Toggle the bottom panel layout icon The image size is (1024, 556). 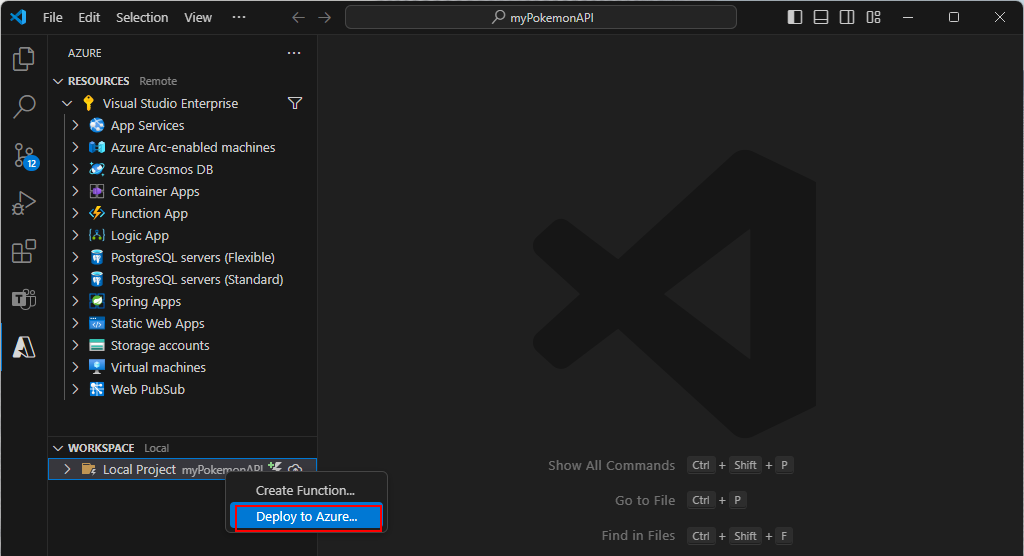click(821, 18)
